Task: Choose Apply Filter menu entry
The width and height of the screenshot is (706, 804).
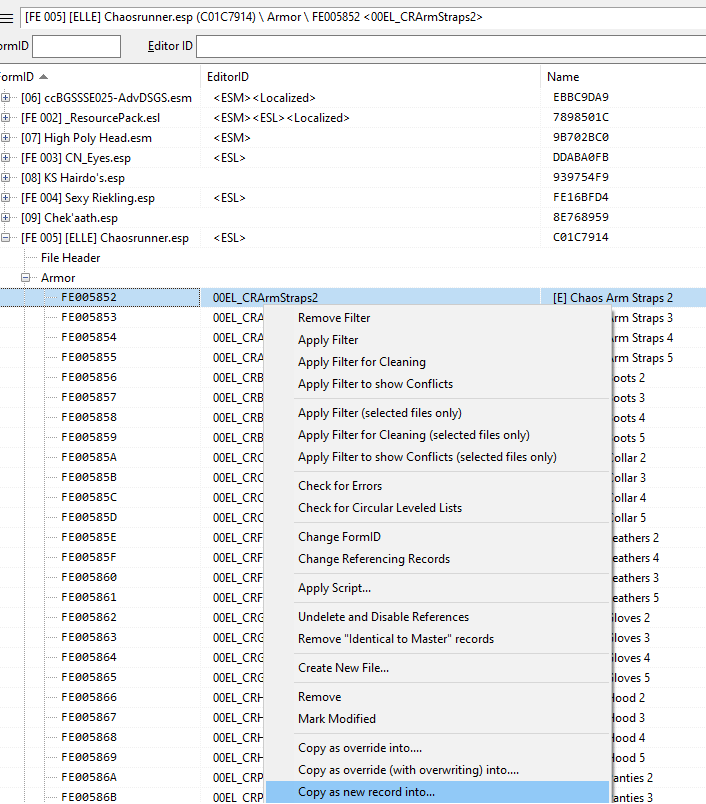Action: [x=328, y=340]
